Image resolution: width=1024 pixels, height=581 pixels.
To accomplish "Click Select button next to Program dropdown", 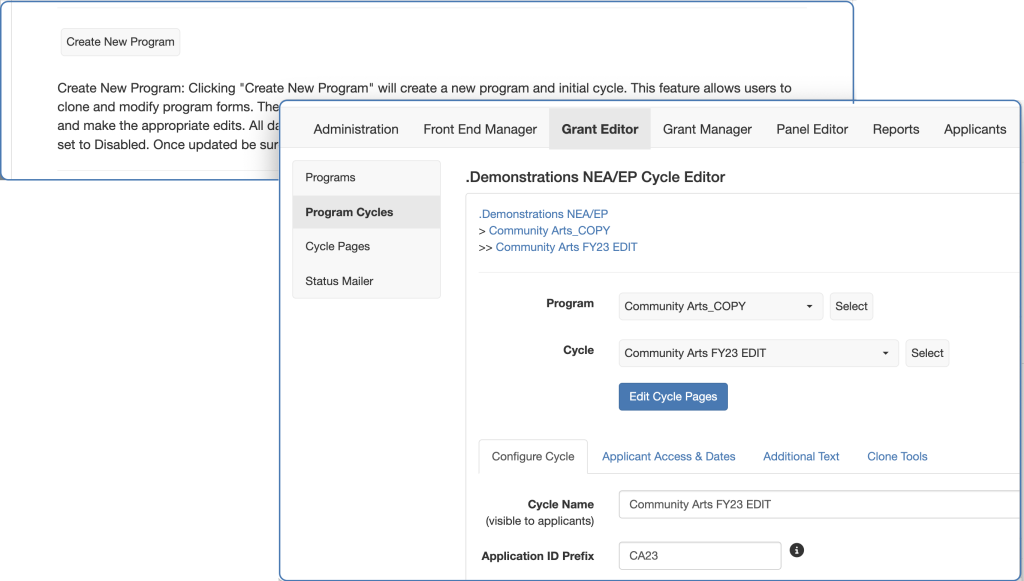I will 851,306.
